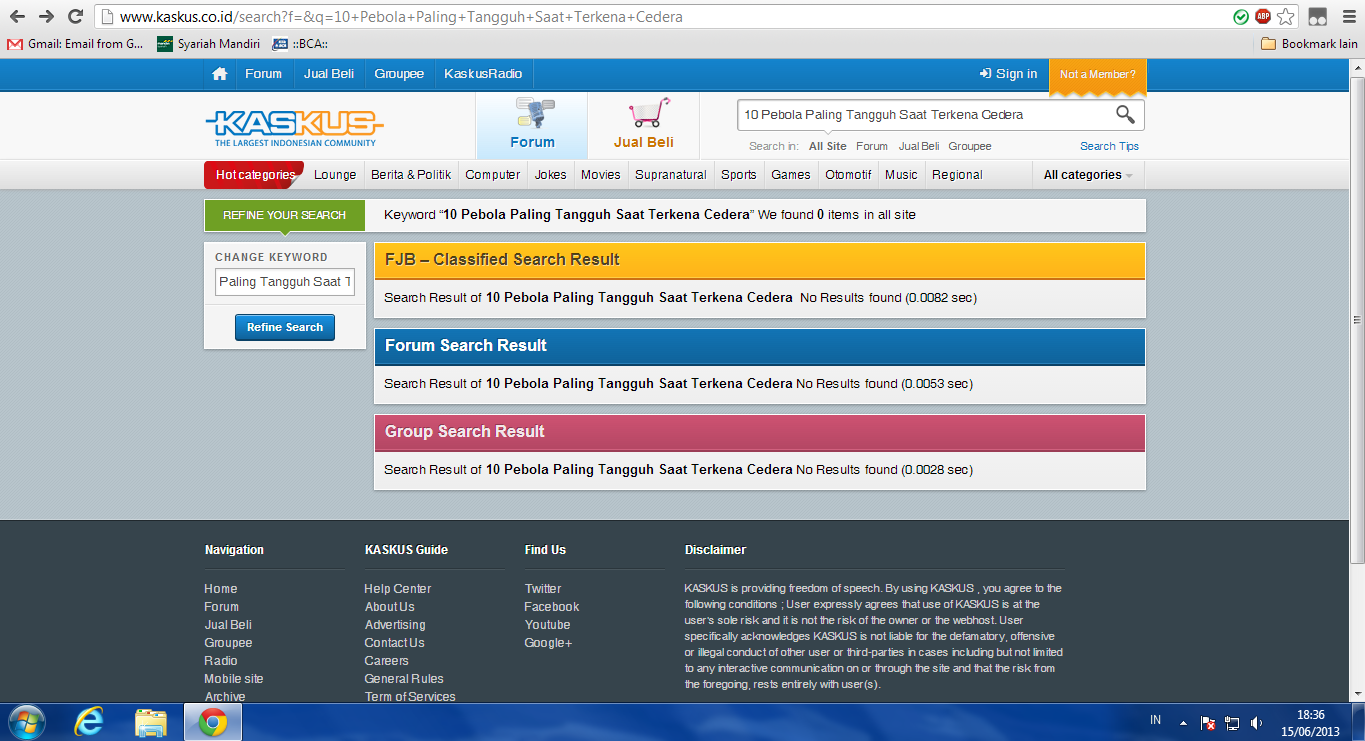Open Games category
This screenshot has height=741, width=1365.
point(791,175)
